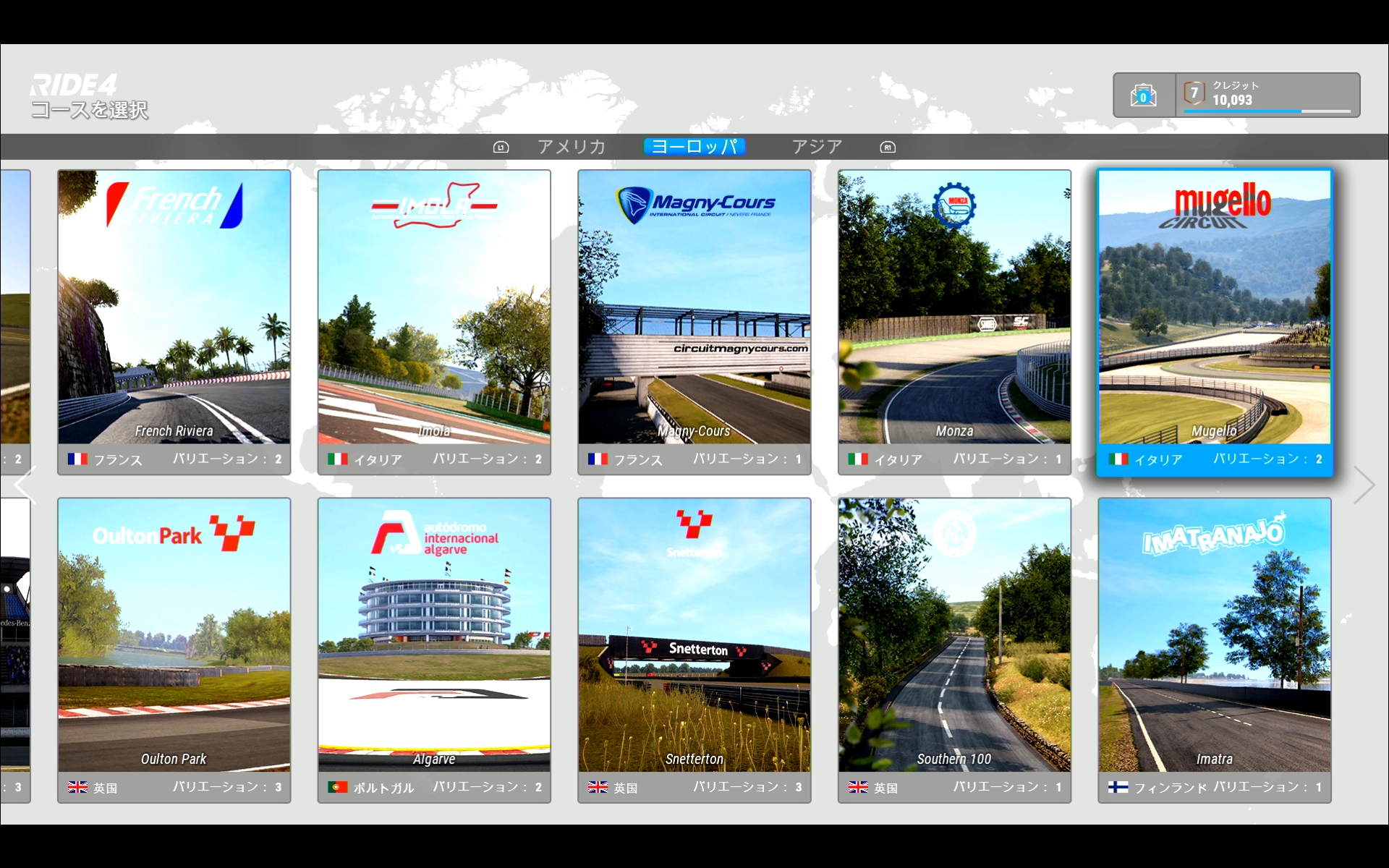Viewport: 1389px width, 868px height.
Task: Click the Finland flag on Imatra card
Action: tap(1118, 787)
